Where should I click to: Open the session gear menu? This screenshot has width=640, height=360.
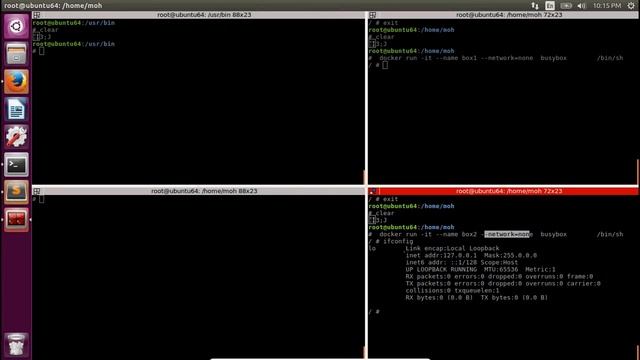click(631, 6)
